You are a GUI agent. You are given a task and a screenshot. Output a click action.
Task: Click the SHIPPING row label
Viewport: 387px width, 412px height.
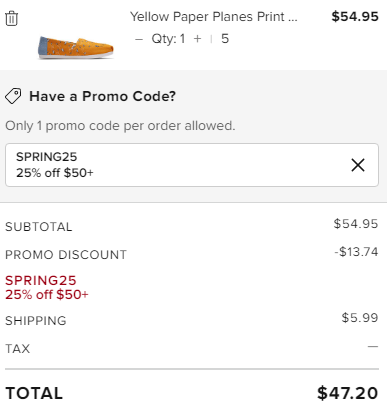click(36, 321)
